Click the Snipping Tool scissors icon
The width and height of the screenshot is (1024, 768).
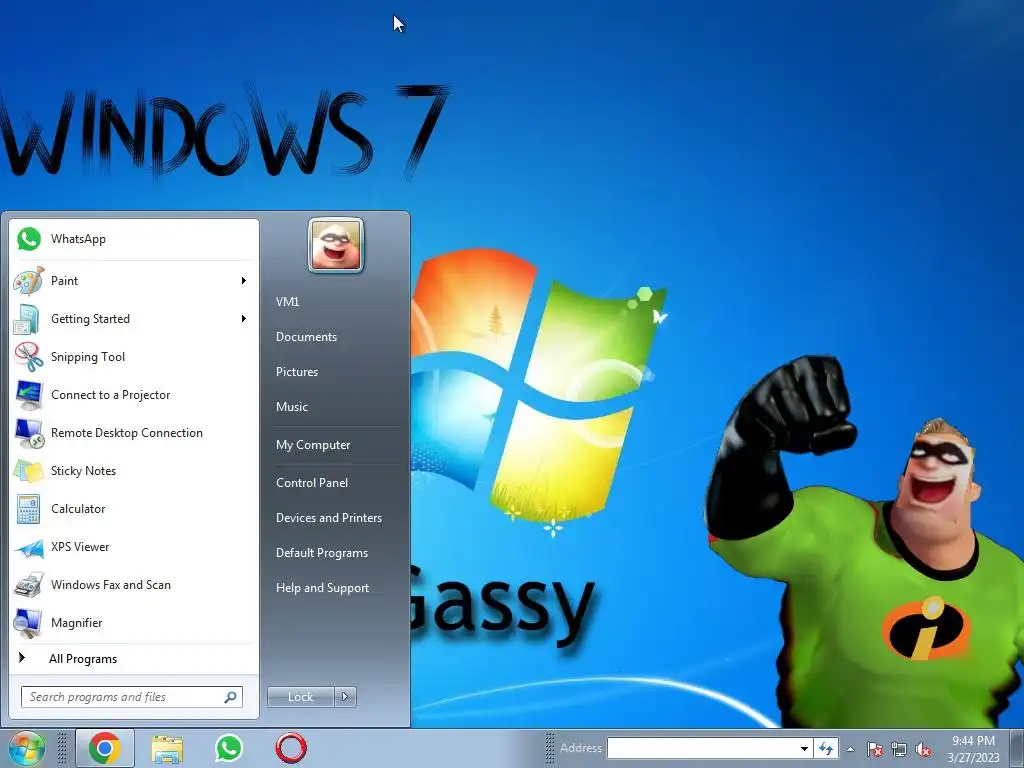coord(29,357)
